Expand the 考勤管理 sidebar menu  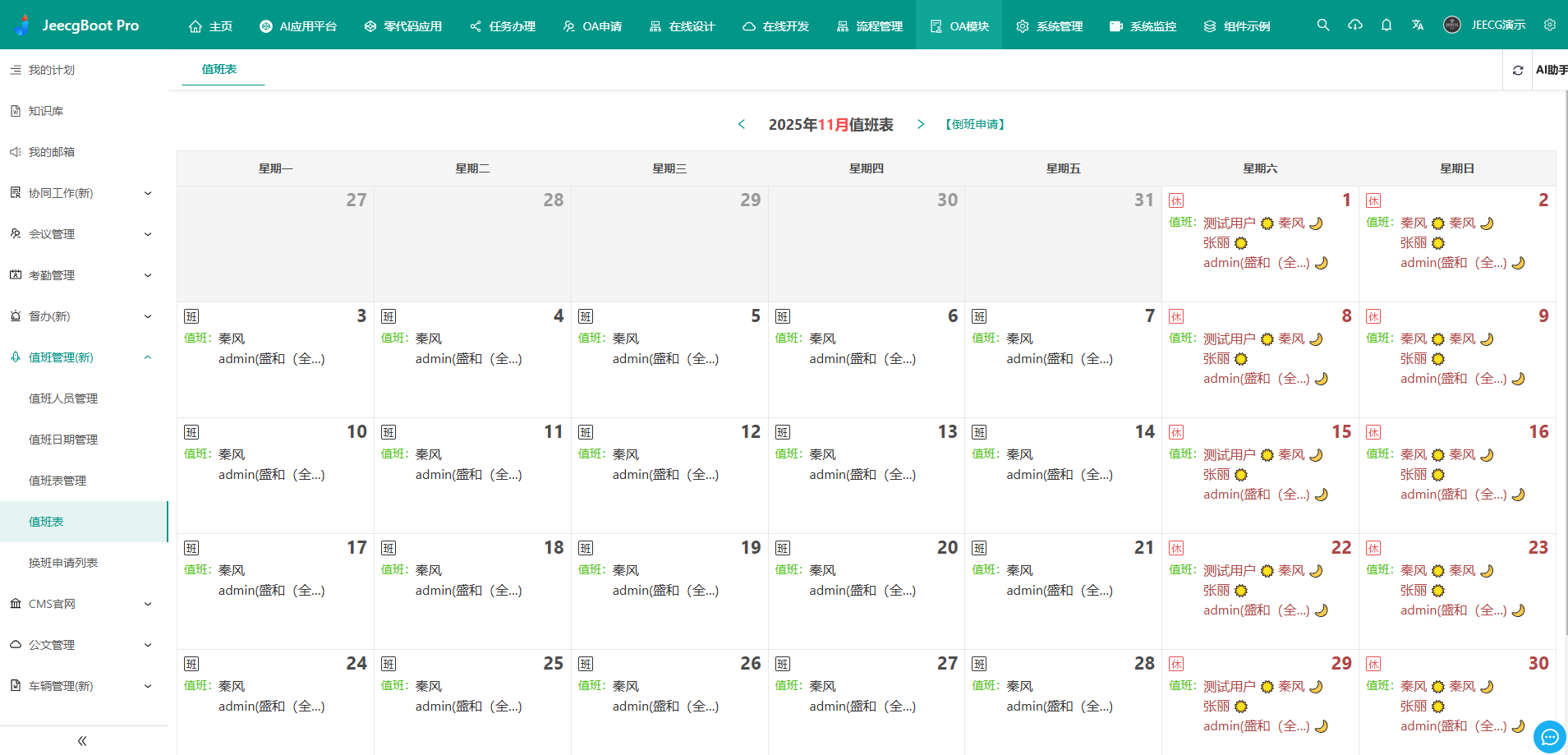point(82,275)
